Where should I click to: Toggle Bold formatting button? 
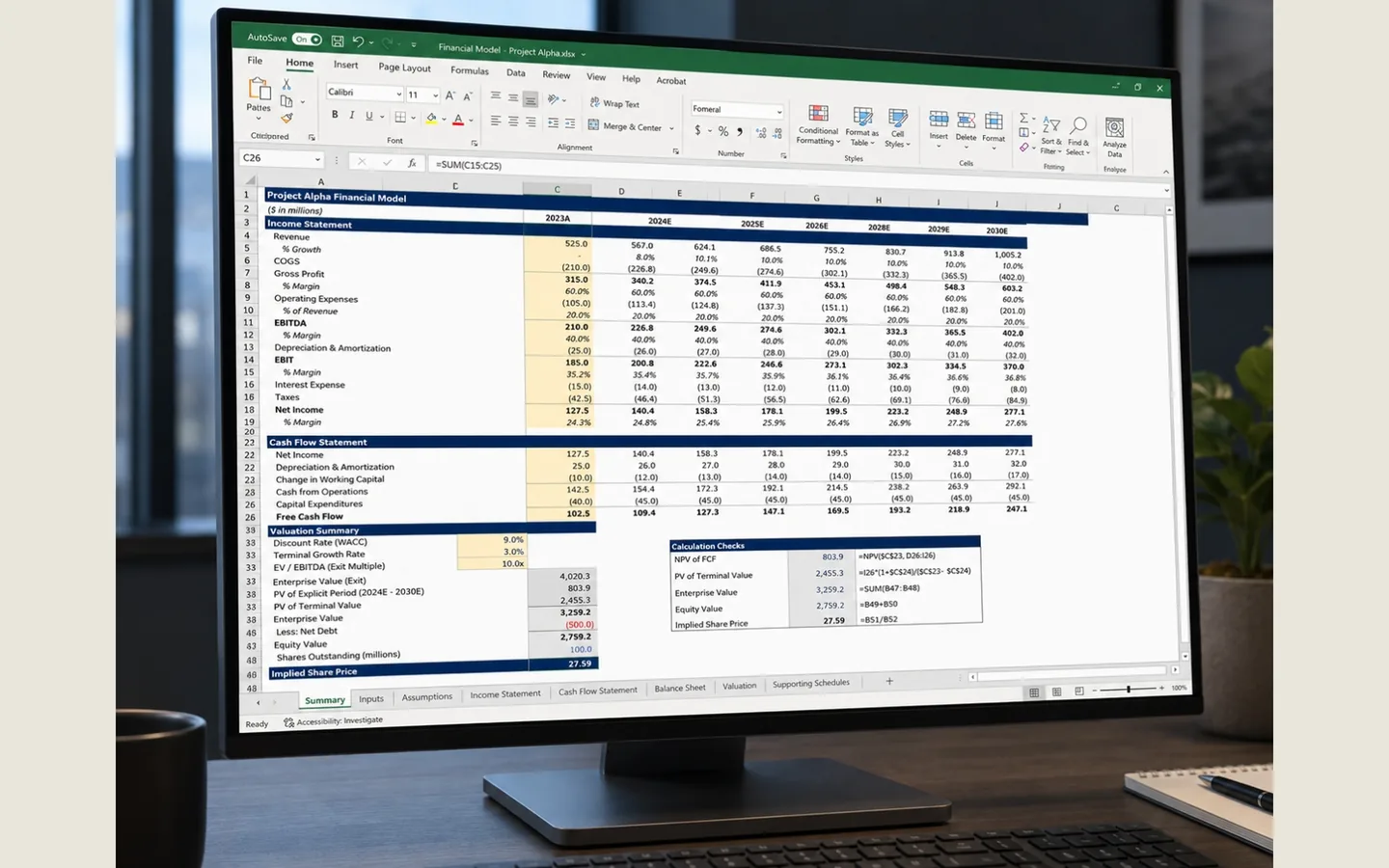335,115
